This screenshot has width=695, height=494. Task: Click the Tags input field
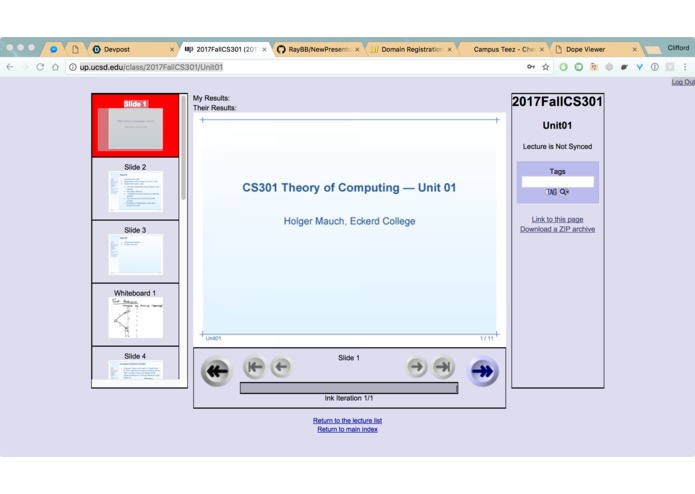[557, 182]
